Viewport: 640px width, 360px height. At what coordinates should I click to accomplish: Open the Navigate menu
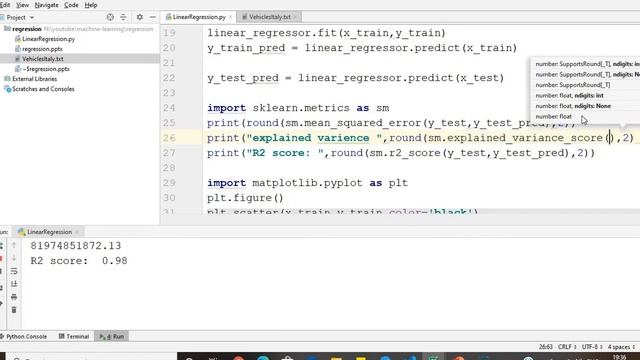pyautogui.click(x=47, y=5)
